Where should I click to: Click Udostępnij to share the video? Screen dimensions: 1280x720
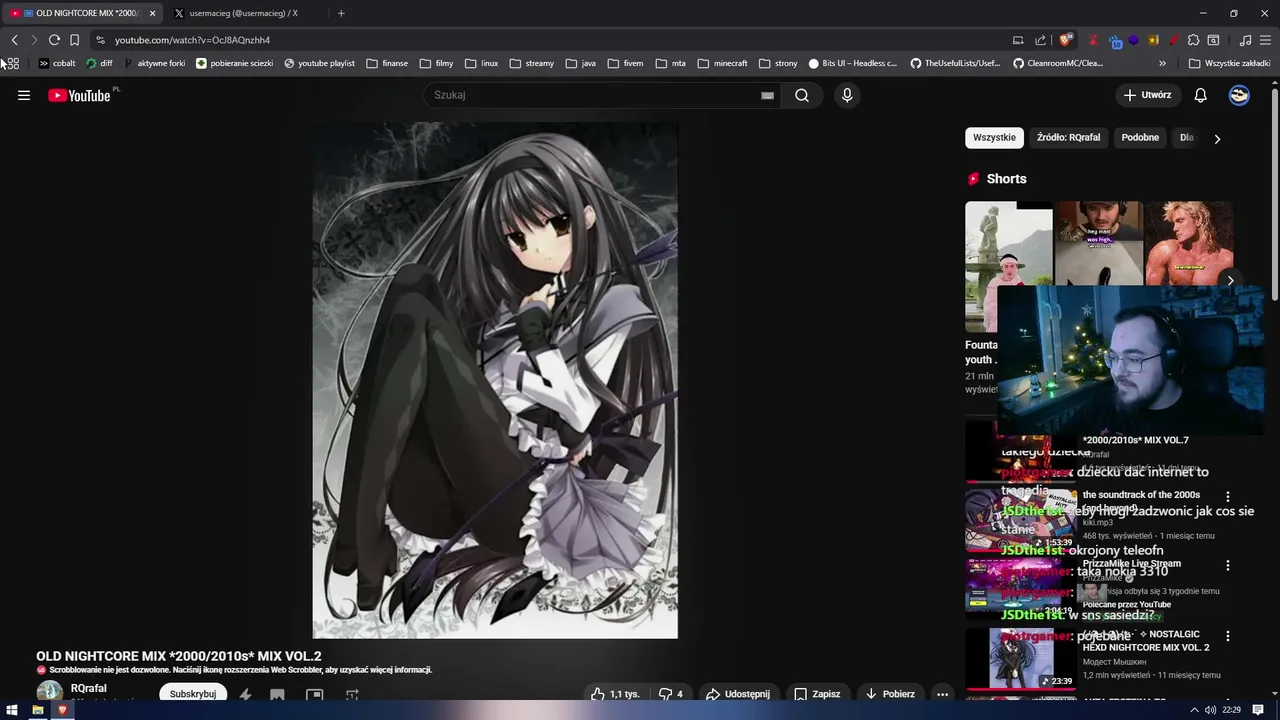click(x=738, y=694)
